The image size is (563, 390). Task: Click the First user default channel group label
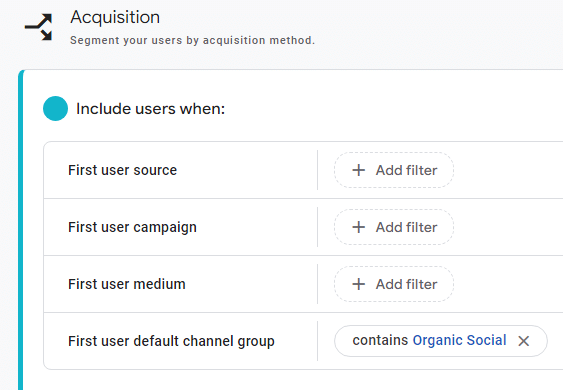pos(171,341)
